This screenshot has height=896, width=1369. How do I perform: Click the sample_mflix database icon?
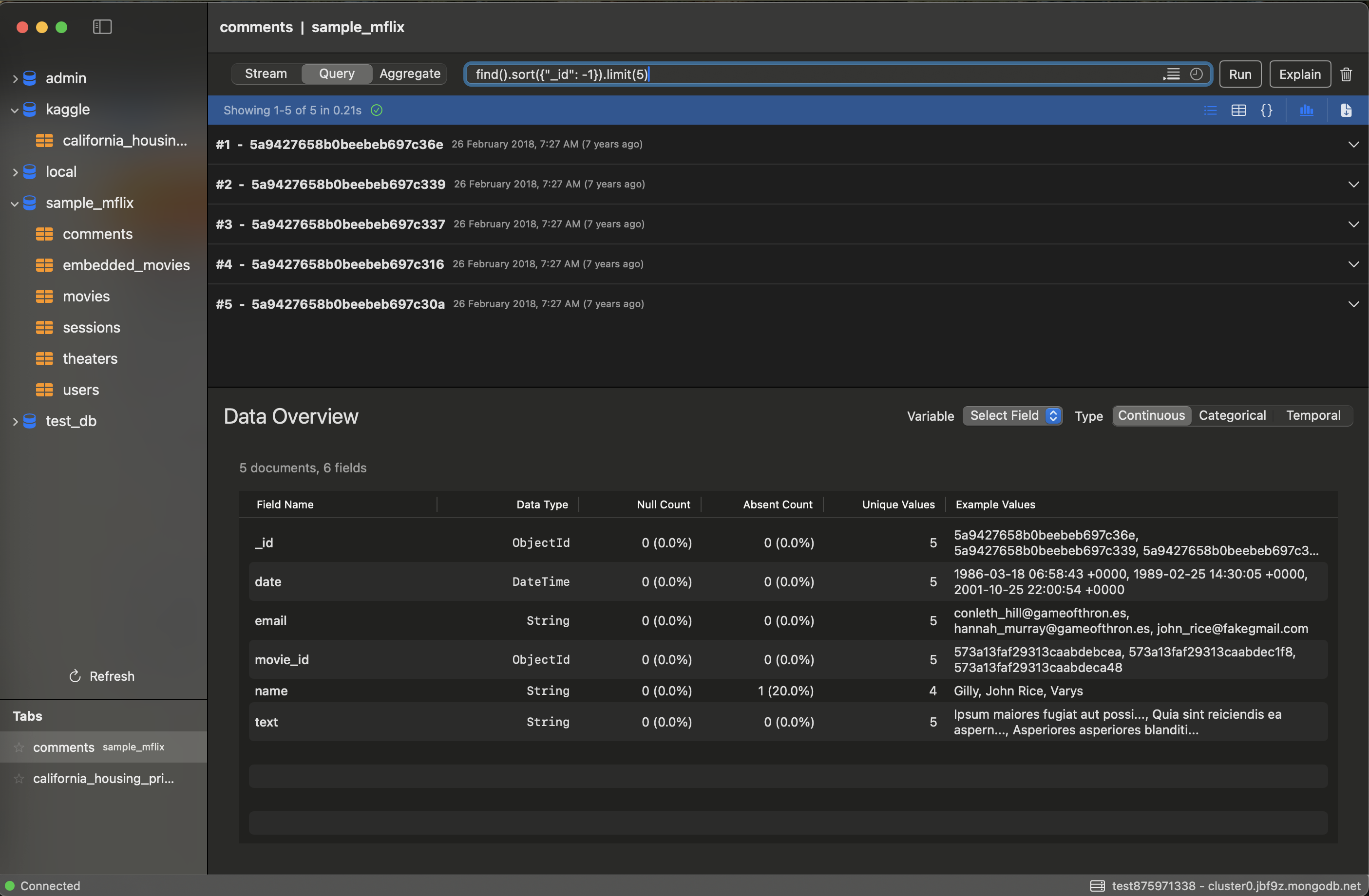pyautogui.click(x=30, y=203)
